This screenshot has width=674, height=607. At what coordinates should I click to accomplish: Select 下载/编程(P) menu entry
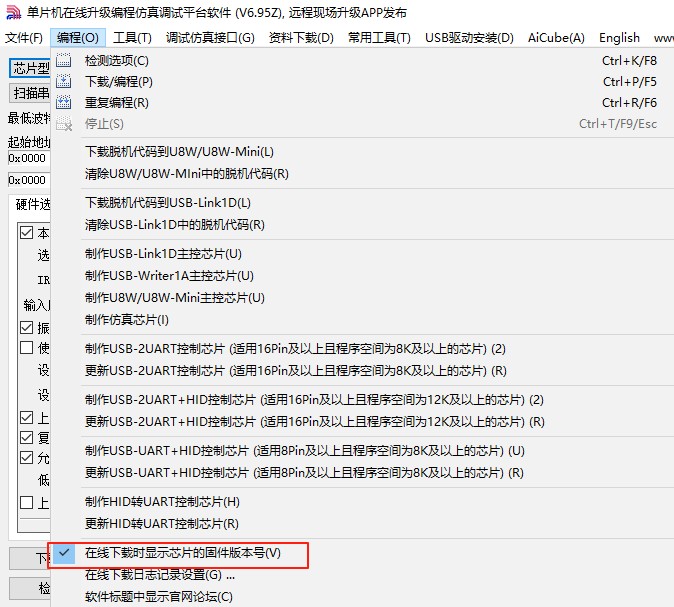click(x=362, y=82)
